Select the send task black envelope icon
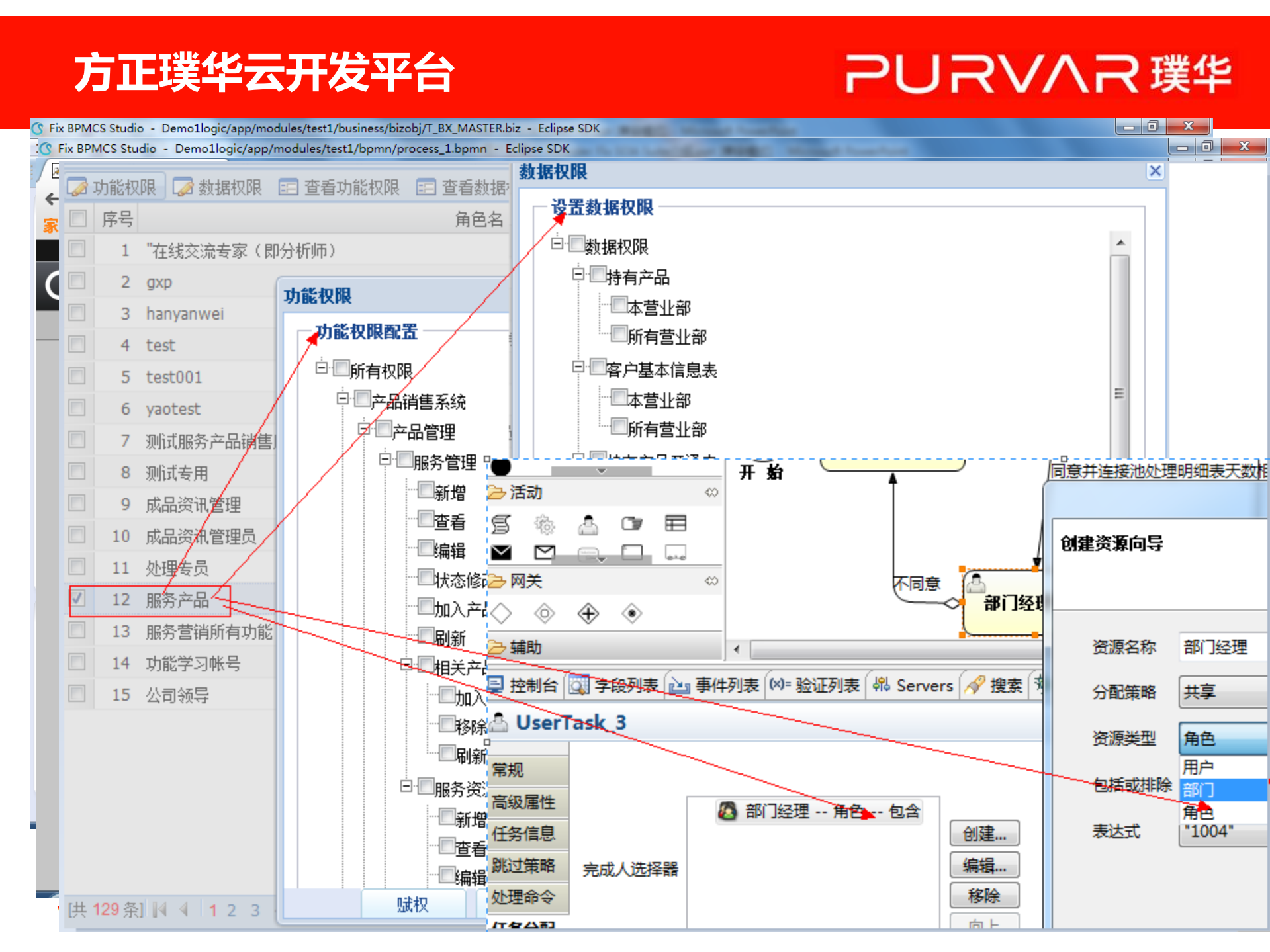The height and width of the screenshot is (952, 1270). [501, 553]
